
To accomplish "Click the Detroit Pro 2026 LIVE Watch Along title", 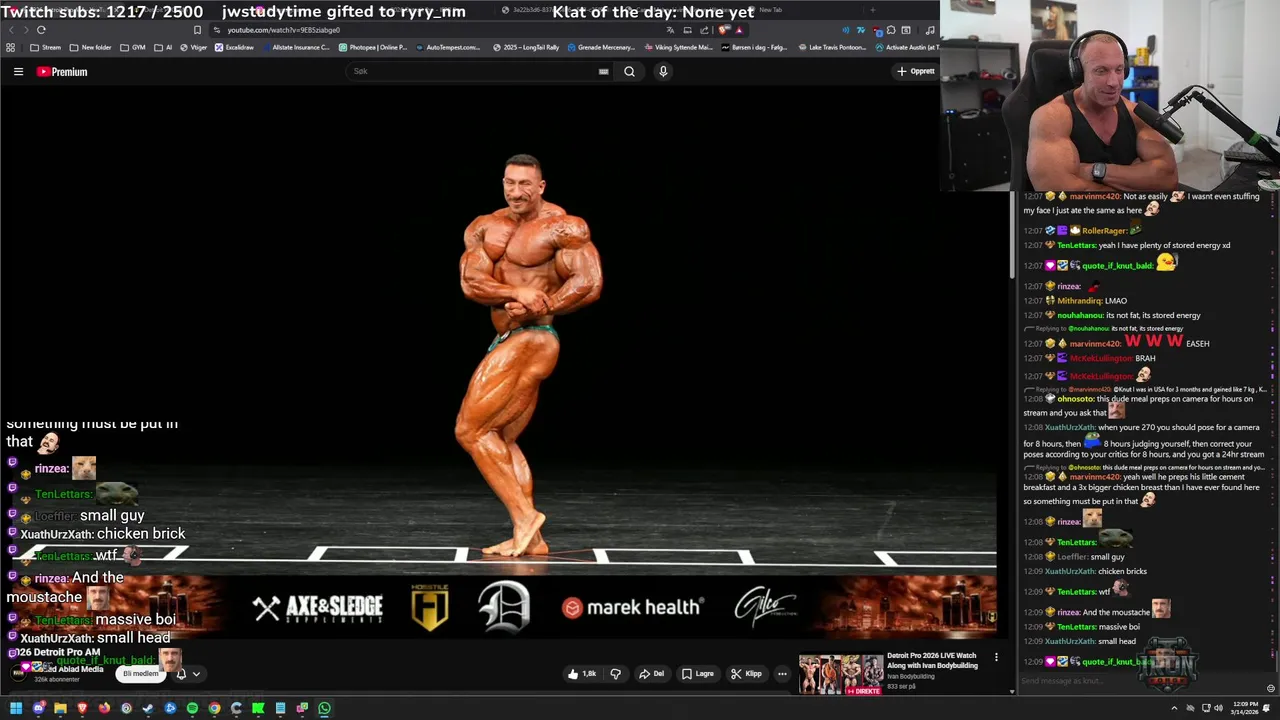I will pos(932,660).
